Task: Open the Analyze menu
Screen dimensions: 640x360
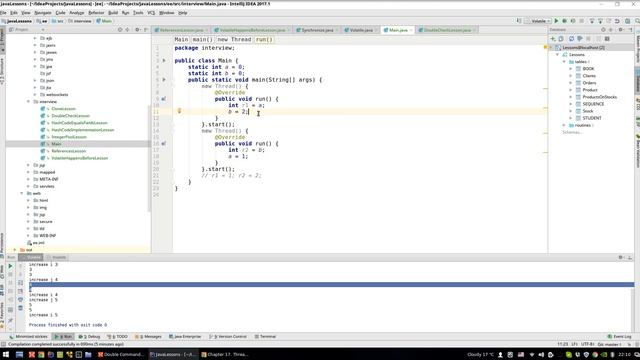Action: click(x=76, y=13)
